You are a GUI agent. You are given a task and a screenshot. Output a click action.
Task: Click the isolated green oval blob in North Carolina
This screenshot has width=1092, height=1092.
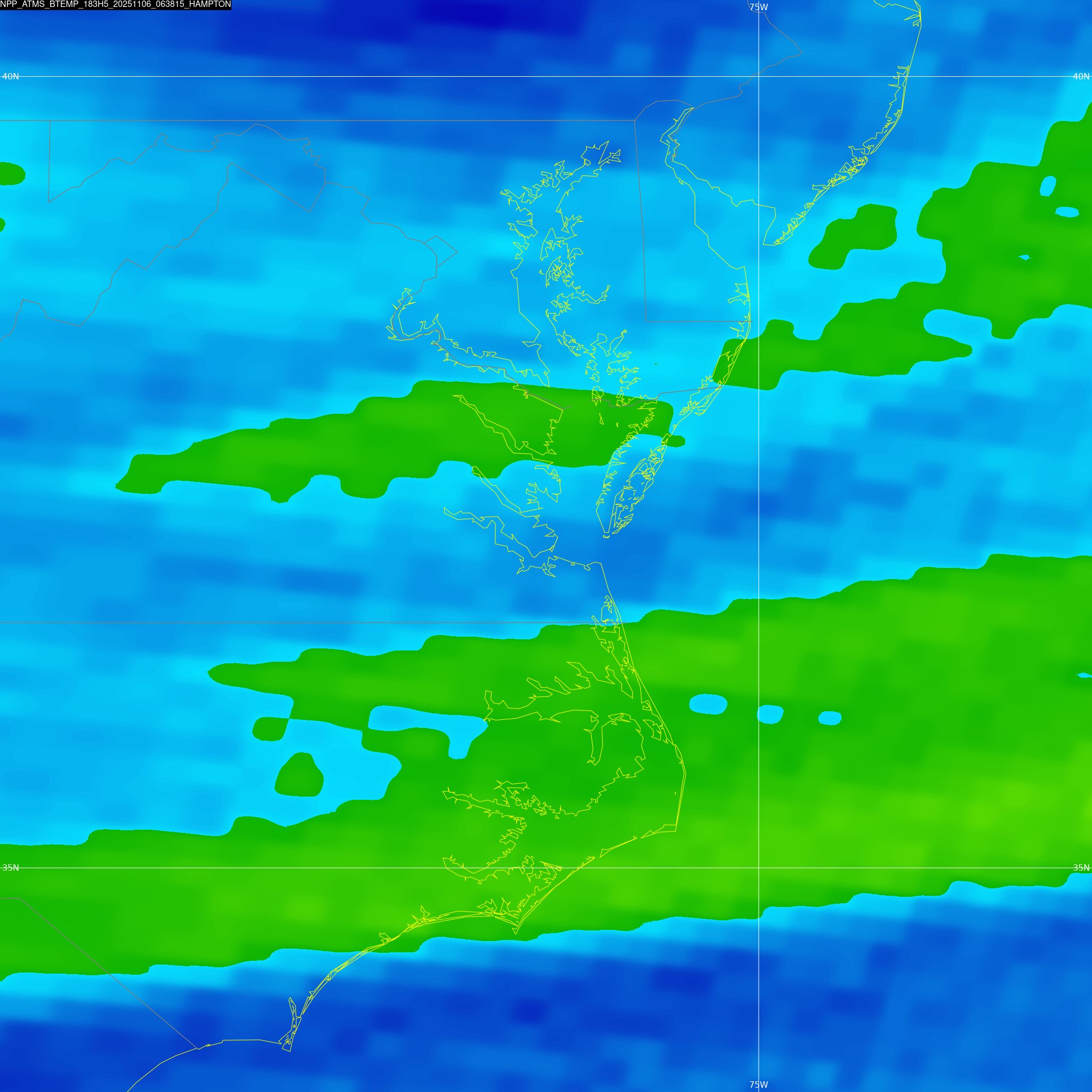click(299, 776)
